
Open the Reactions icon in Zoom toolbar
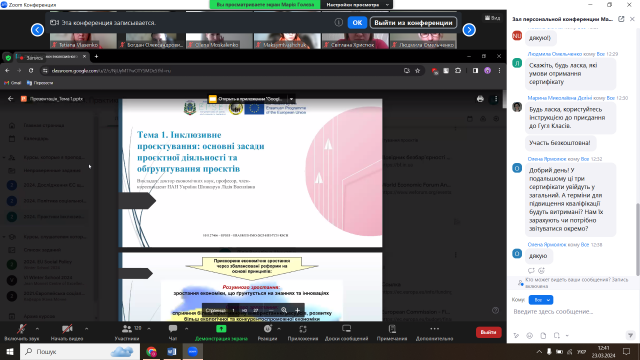click(x=267, y=329)
